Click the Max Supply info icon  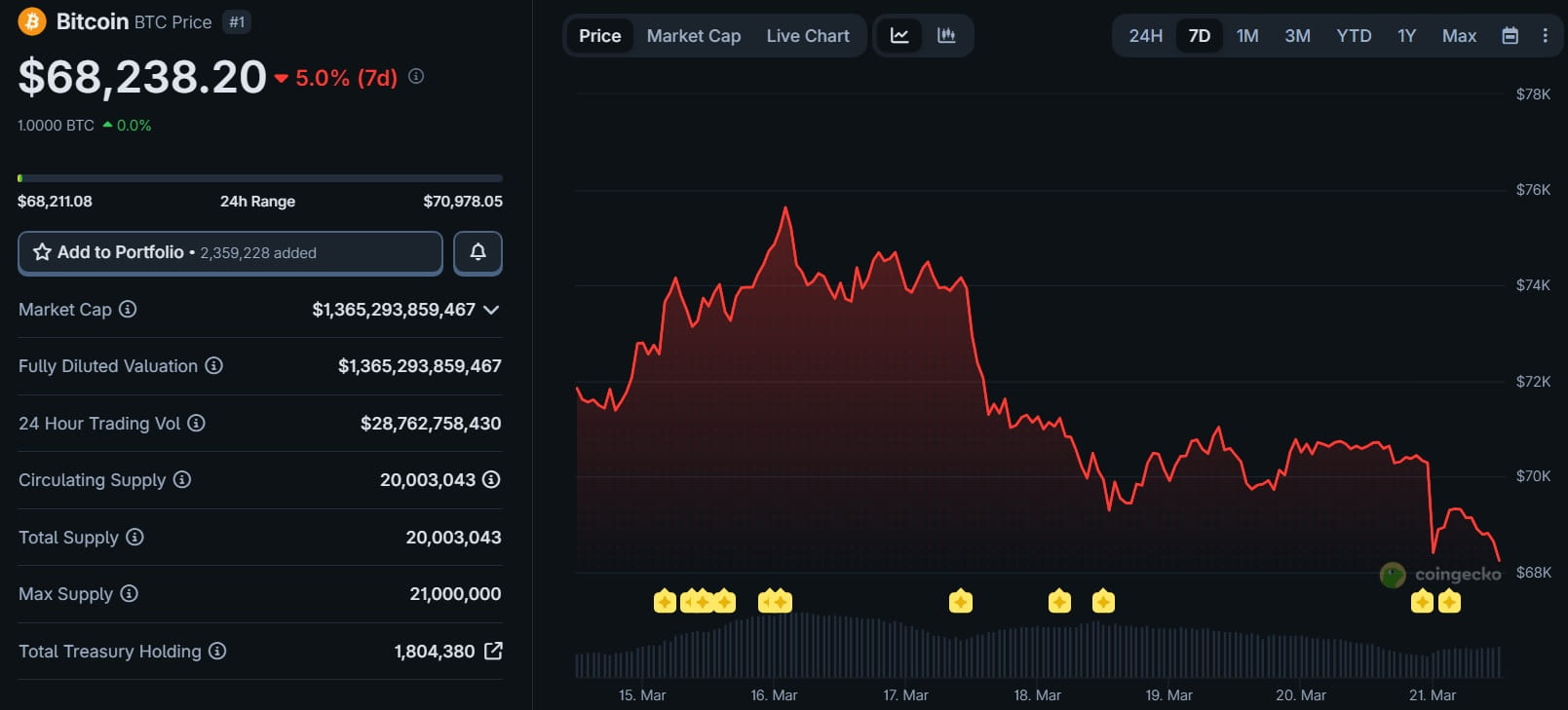pyautogui.click(x=129, y=594)
